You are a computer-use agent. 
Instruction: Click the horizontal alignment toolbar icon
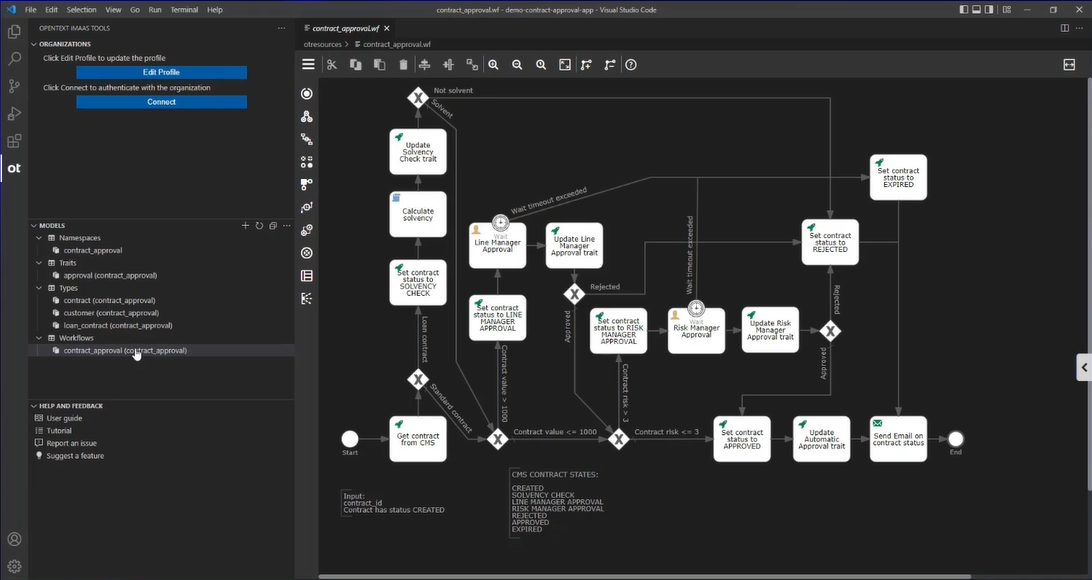(424, 65)
